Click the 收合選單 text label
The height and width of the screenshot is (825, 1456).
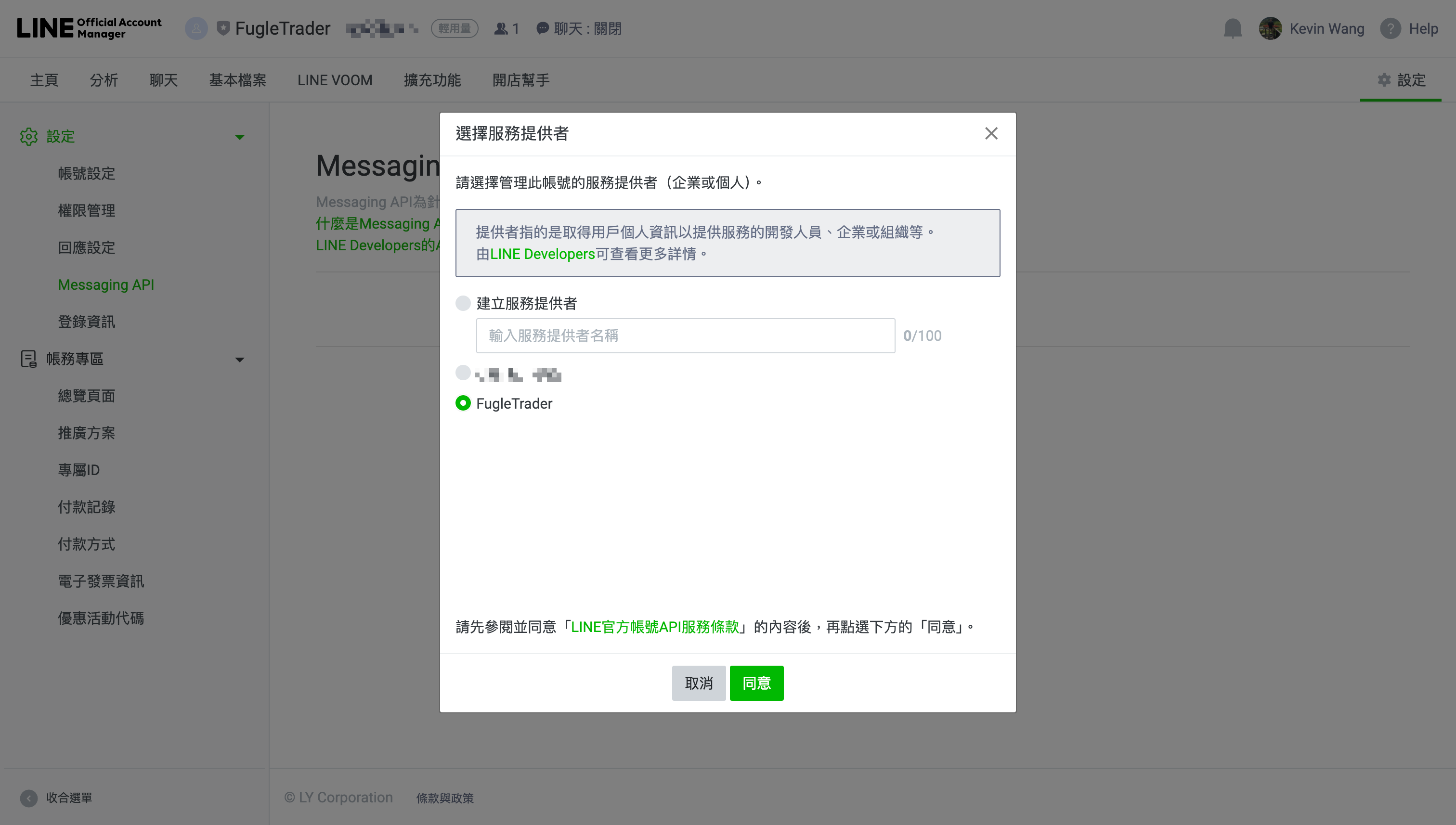69,798
